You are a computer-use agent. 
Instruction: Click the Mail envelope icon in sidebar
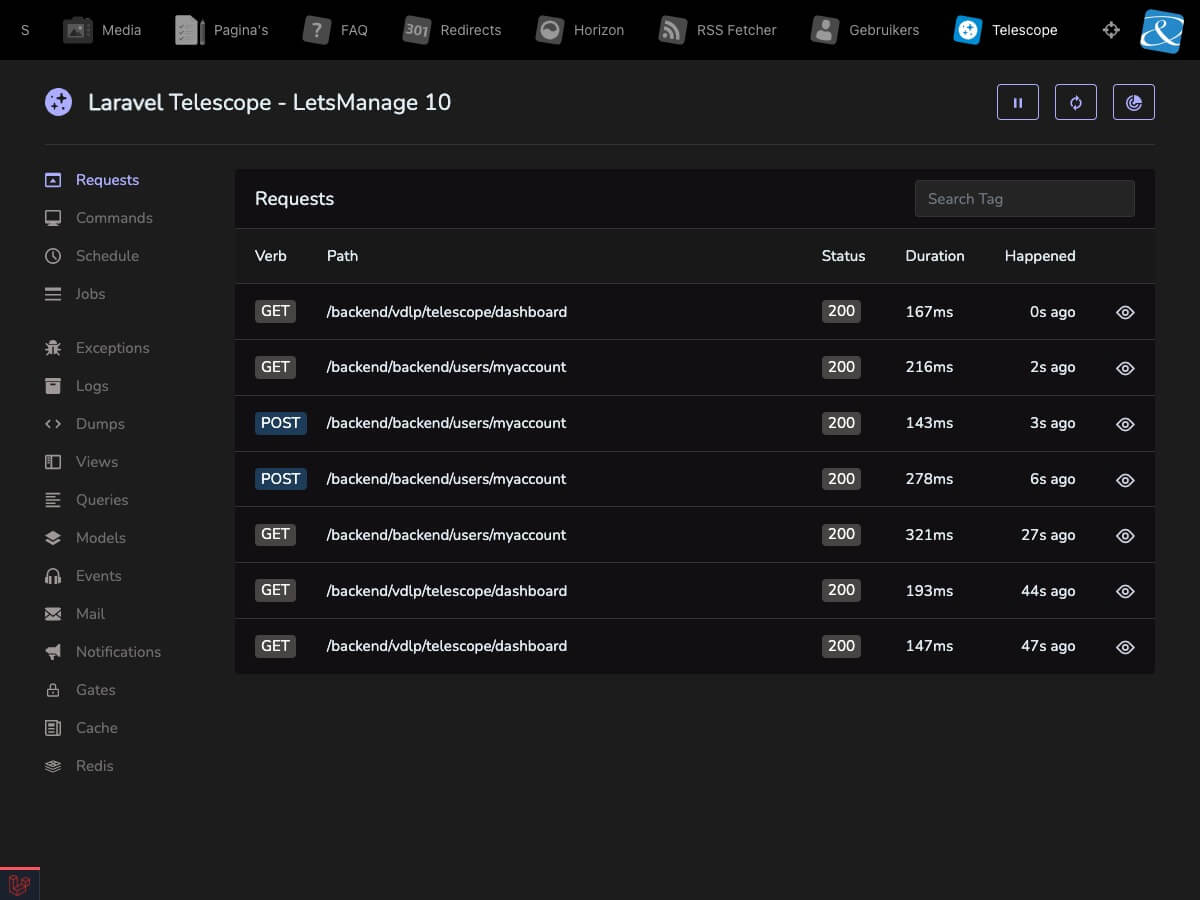click(53, 614)
